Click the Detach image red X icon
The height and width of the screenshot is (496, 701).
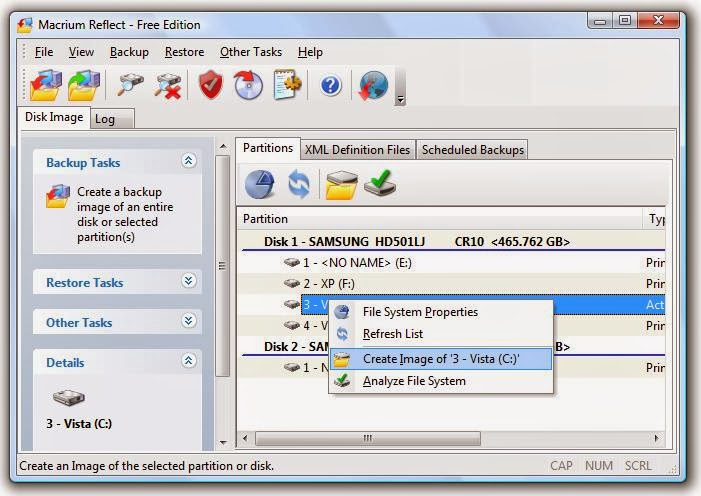click(x=167, y=85)
